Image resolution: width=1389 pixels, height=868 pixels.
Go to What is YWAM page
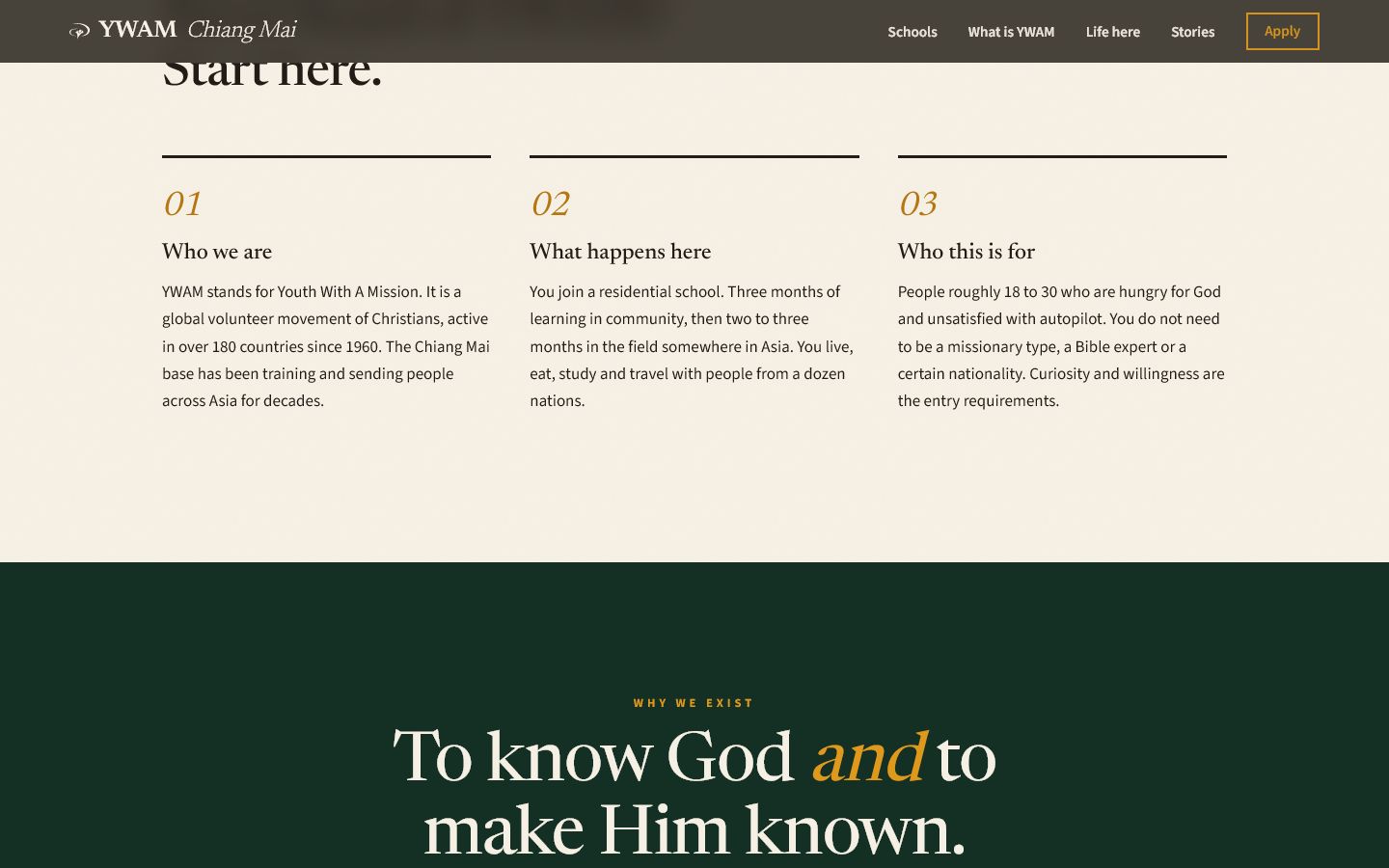1011,32
